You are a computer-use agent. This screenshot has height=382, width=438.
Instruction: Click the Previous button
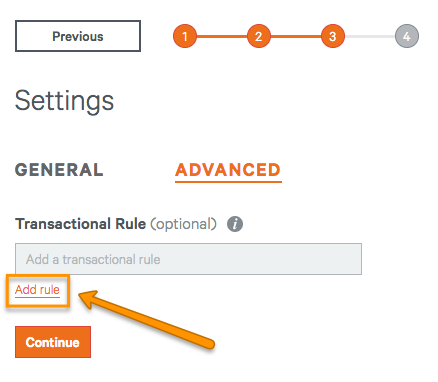[x=78, y=36]
